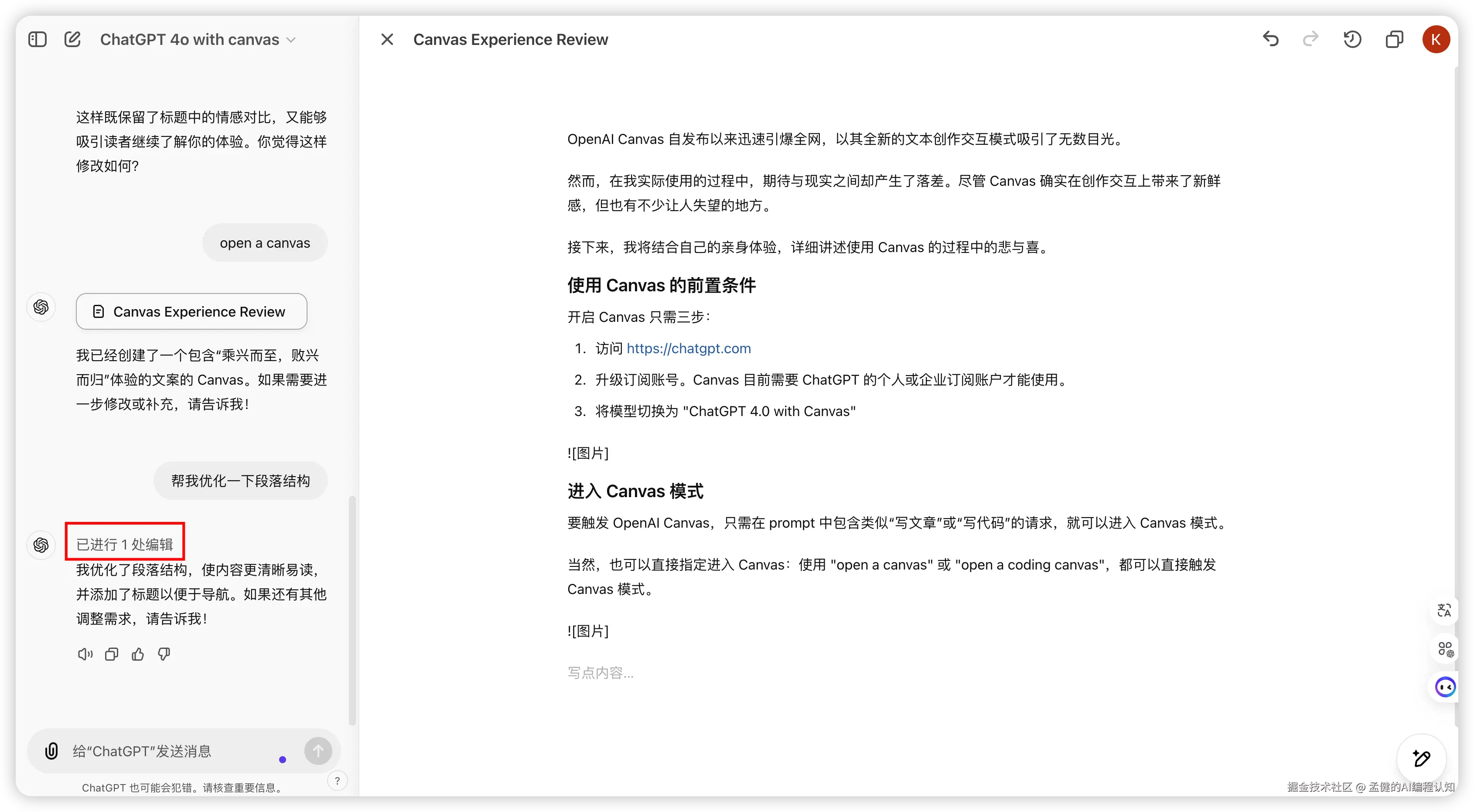Give thumbs up to the response
This screenshot has width=1474, height=812.
[138, 654]
